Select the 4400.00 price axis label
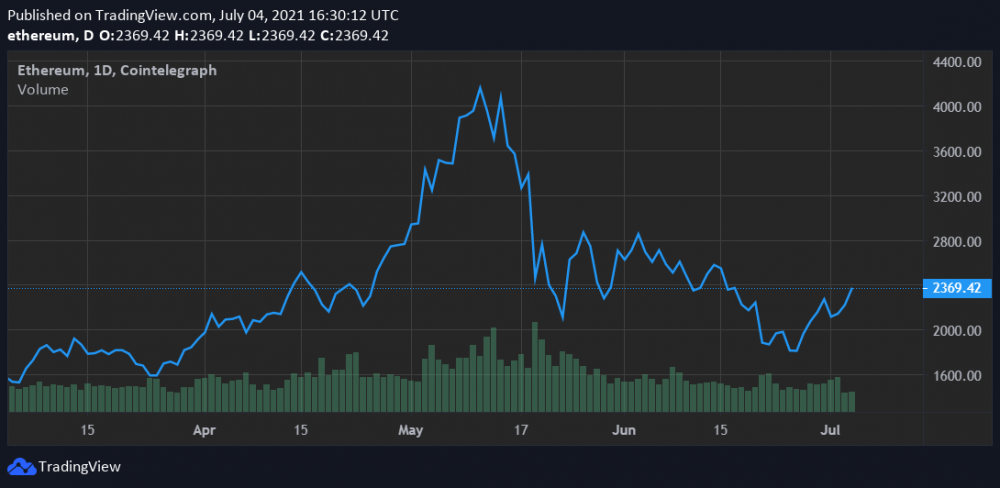Image resolution: width=1000 pixels, height=488 pixels. tap(957, 63)
